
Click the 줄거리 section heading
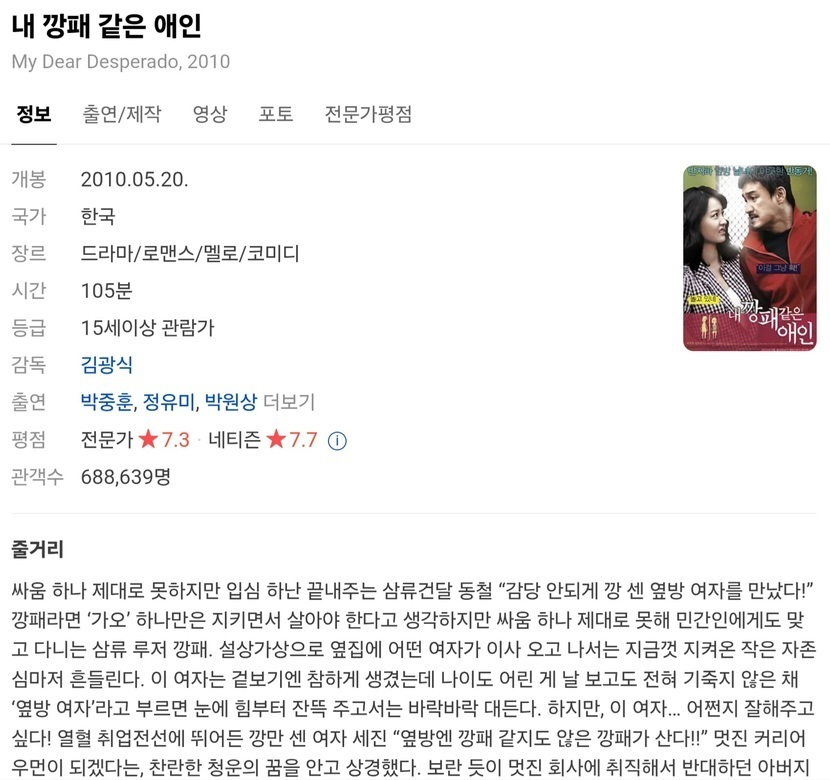38,549
